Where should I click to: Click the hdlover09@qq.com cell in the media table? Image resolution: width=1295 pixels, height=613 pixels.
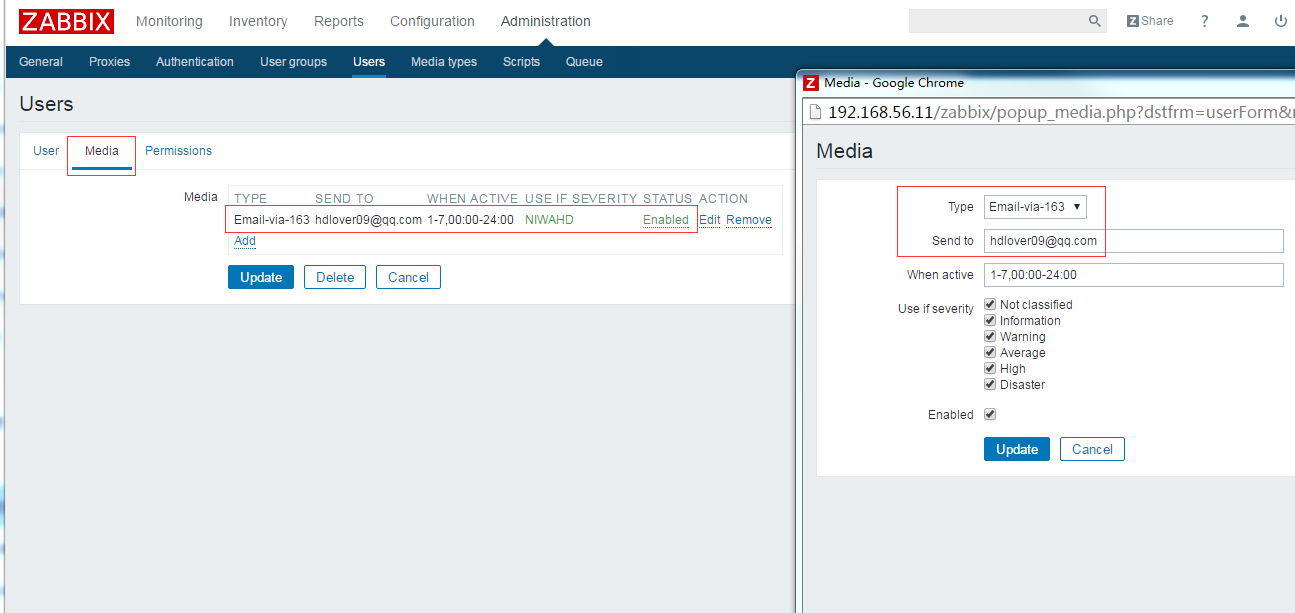pos(368,220)
